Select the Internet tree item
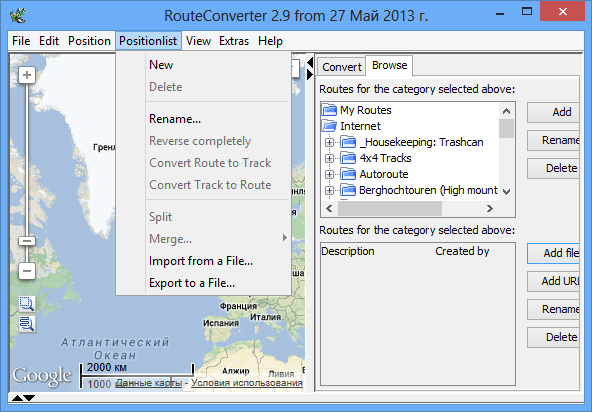Viewport: 592px width, 412px height. tap(360, 126)
